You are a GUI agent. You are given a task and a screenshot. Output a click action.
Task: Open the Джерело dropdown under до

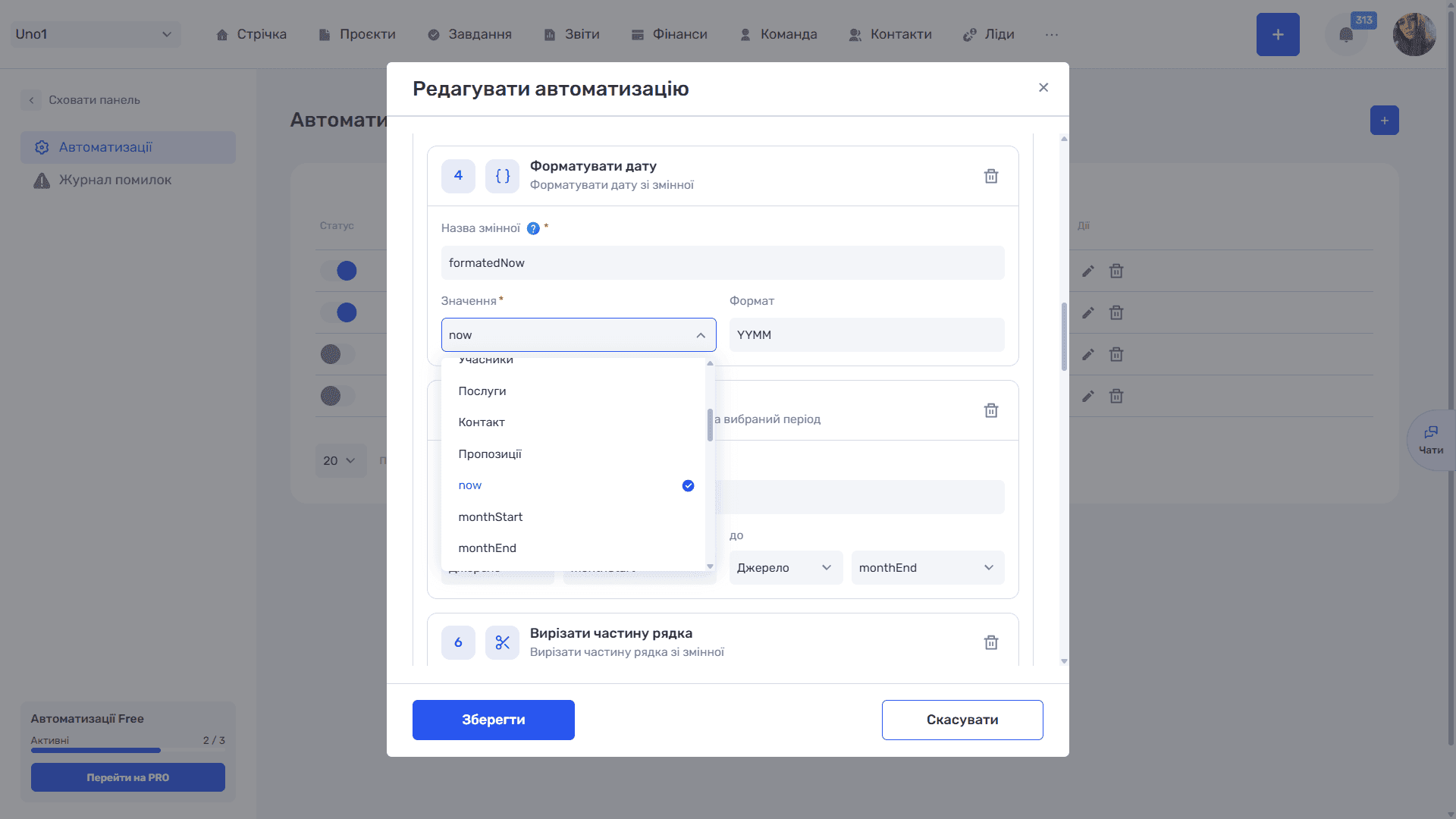coord(786,568)
